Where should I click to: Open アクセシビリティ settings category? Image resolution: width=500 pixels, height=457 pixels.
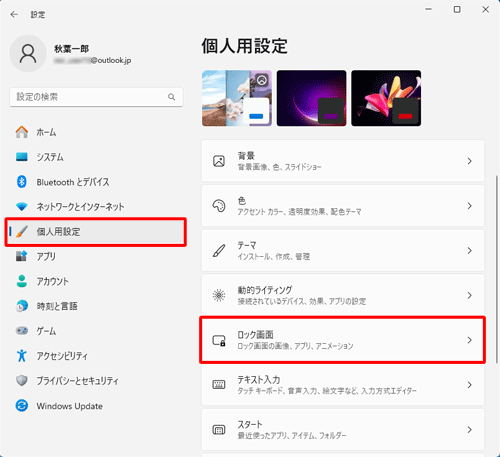point(96,356)
